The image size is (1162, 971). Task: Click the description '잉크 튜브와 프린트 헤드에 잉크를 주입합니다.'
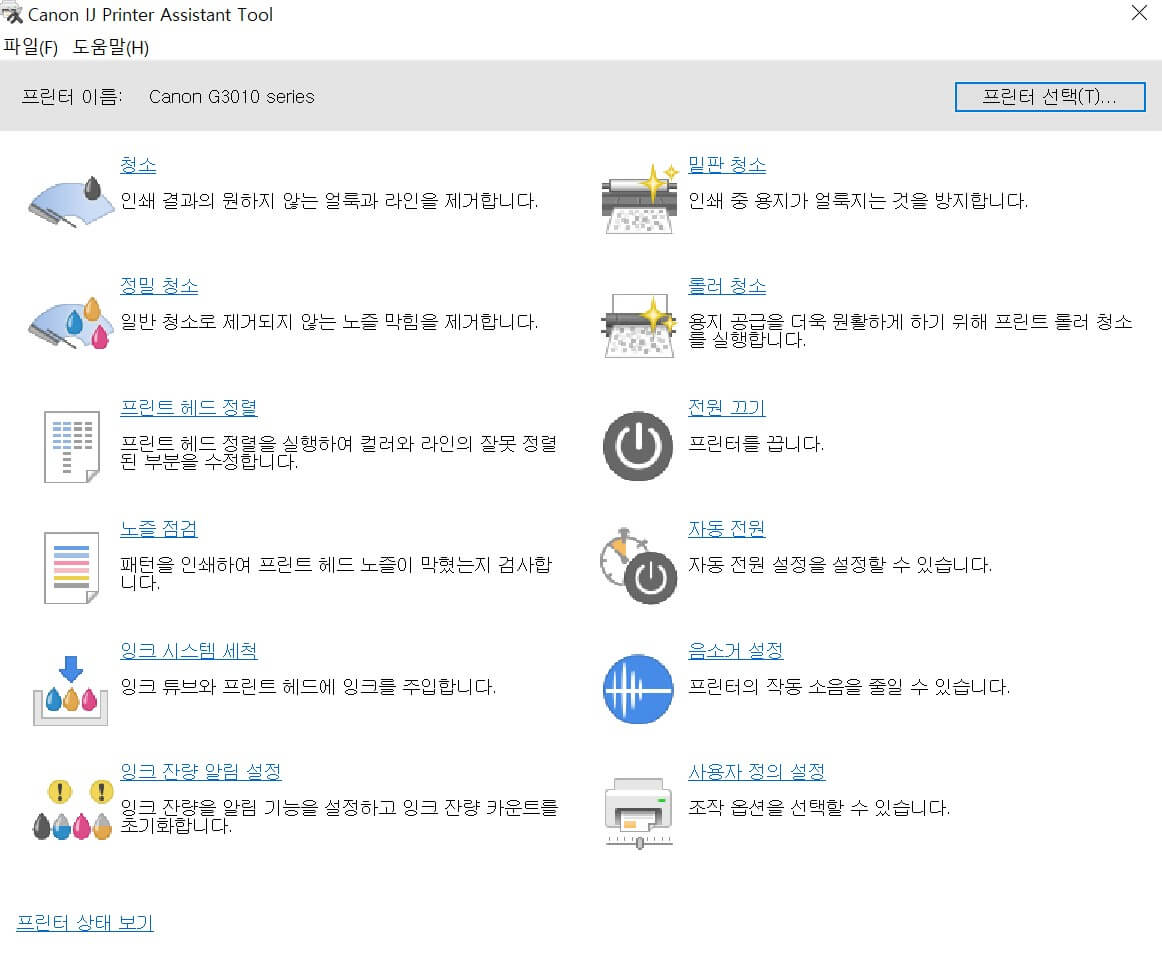click(x=308, y=686)
